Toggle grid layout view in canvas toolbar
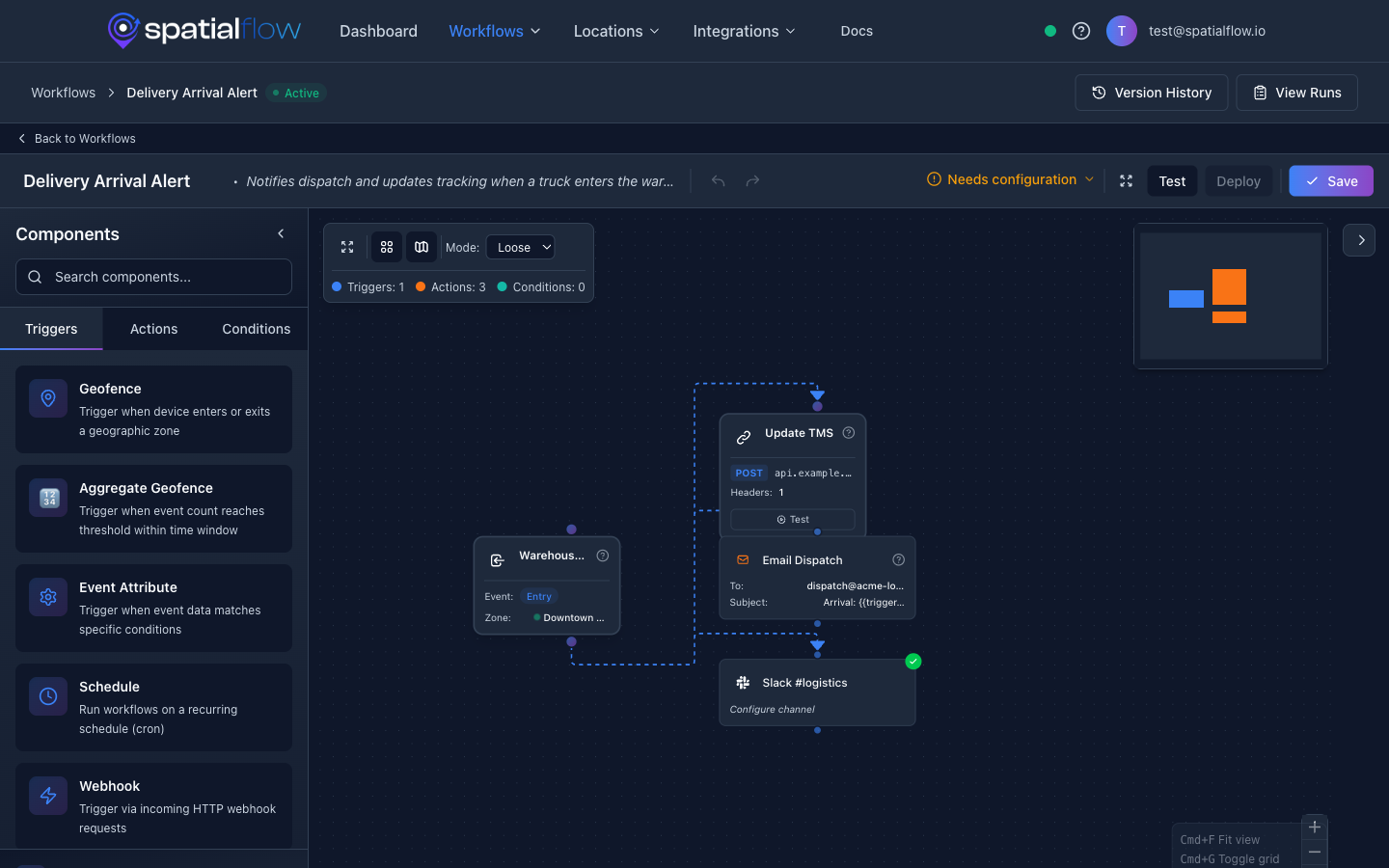 click(386, 247)
